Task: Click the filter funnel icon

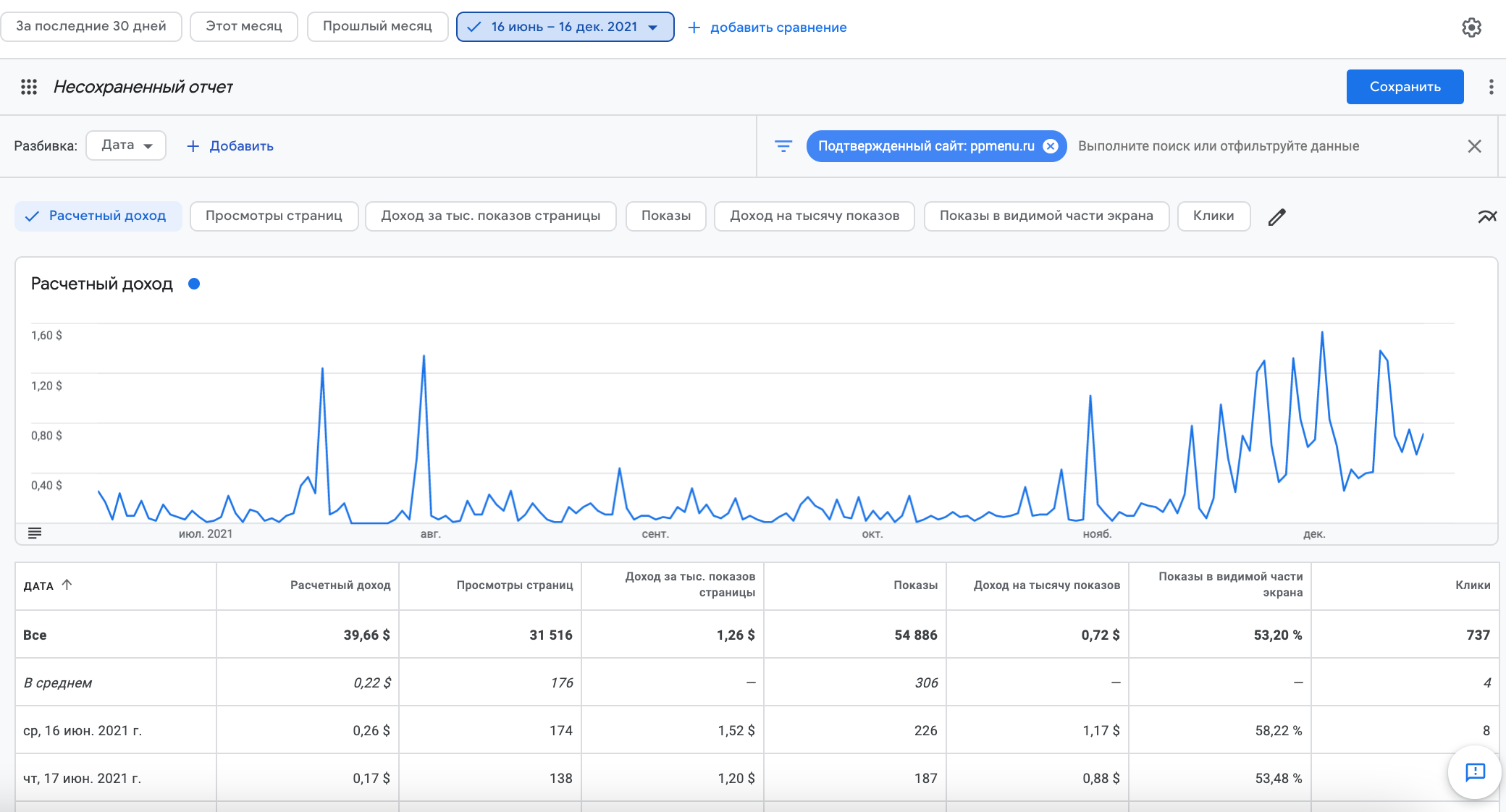Action: [783, 146]
